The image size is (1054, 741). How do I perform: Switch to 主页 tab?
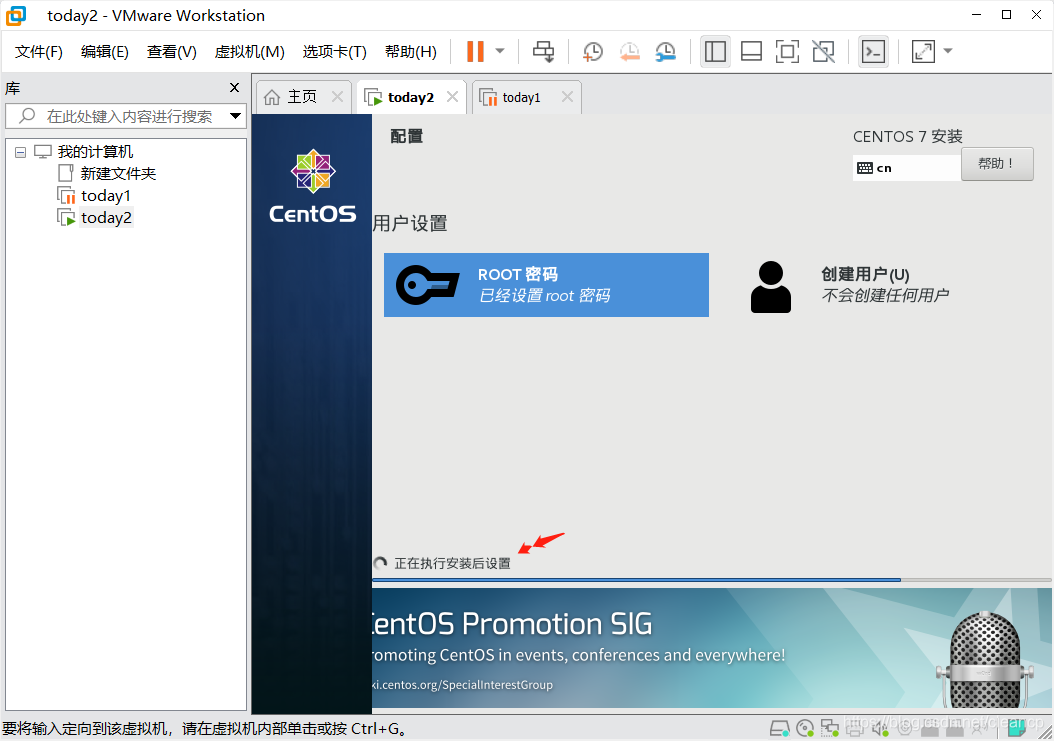[x=302, y=97]
